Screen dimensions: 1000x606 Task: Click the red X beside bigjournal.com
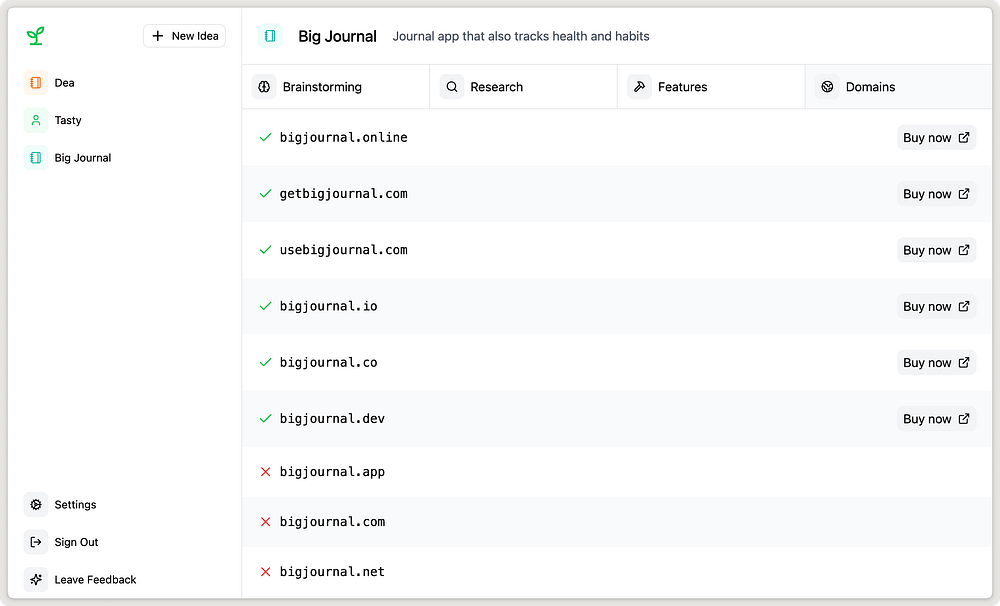coord(265,522)
